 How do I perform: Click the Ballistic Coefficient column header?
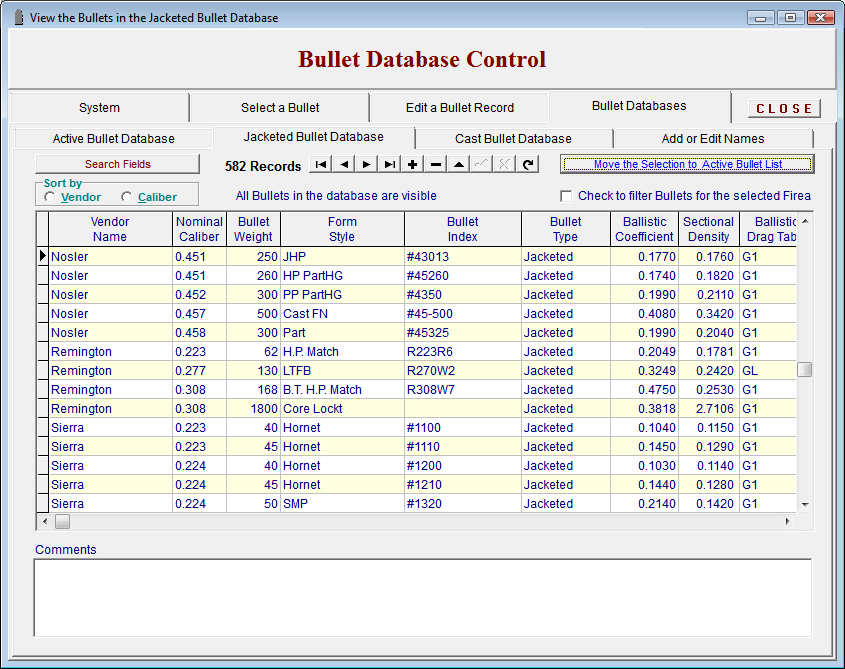tap(644, 229)
